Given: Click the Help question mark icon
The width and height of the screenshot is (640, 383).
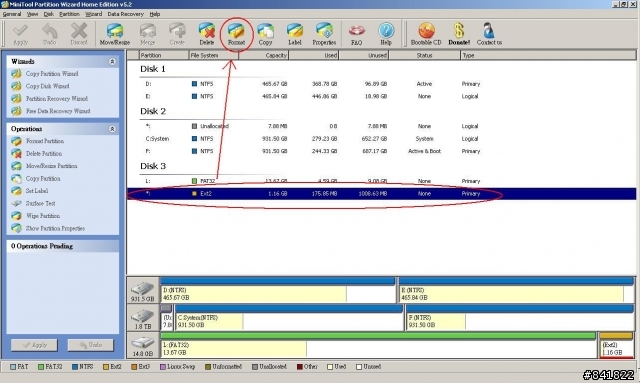Looking at the screenshot, I should pyautogui.click(x=386, y=34).
